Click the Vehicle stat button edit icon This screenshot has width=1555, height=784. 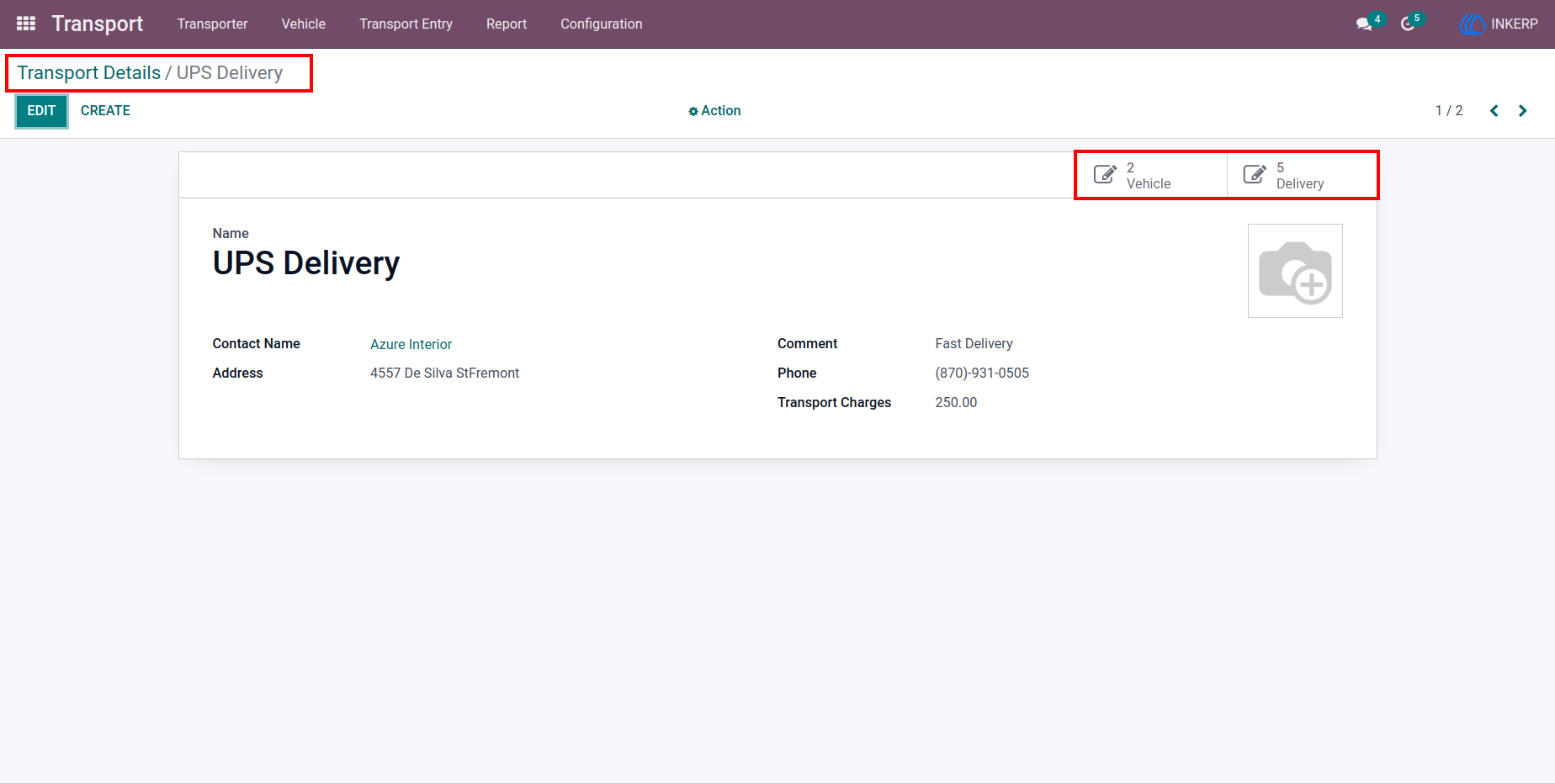(1105, 175)
